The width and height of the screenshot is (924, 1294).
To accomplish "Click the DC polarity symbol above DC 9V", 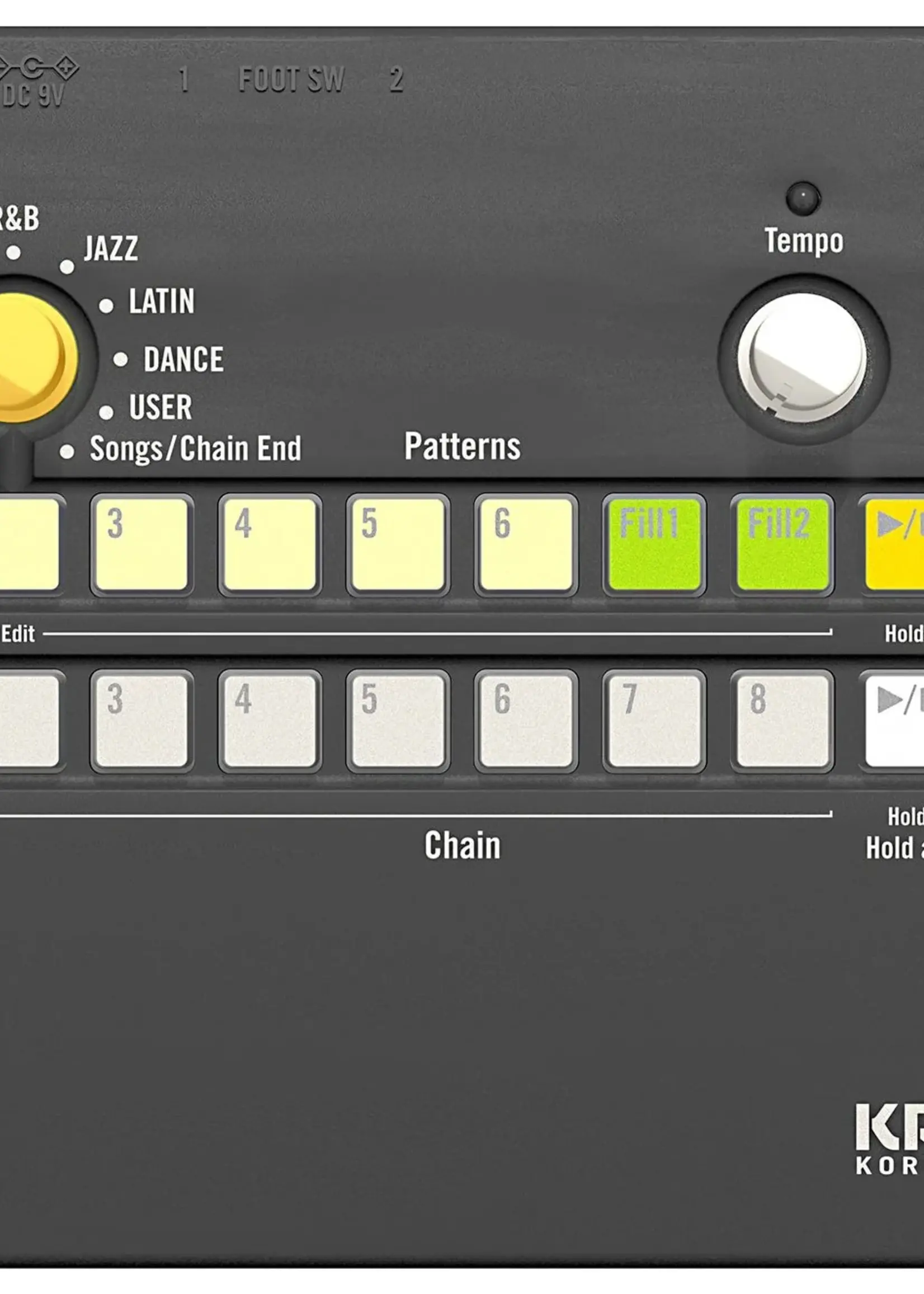I will [x=39, y=68].
